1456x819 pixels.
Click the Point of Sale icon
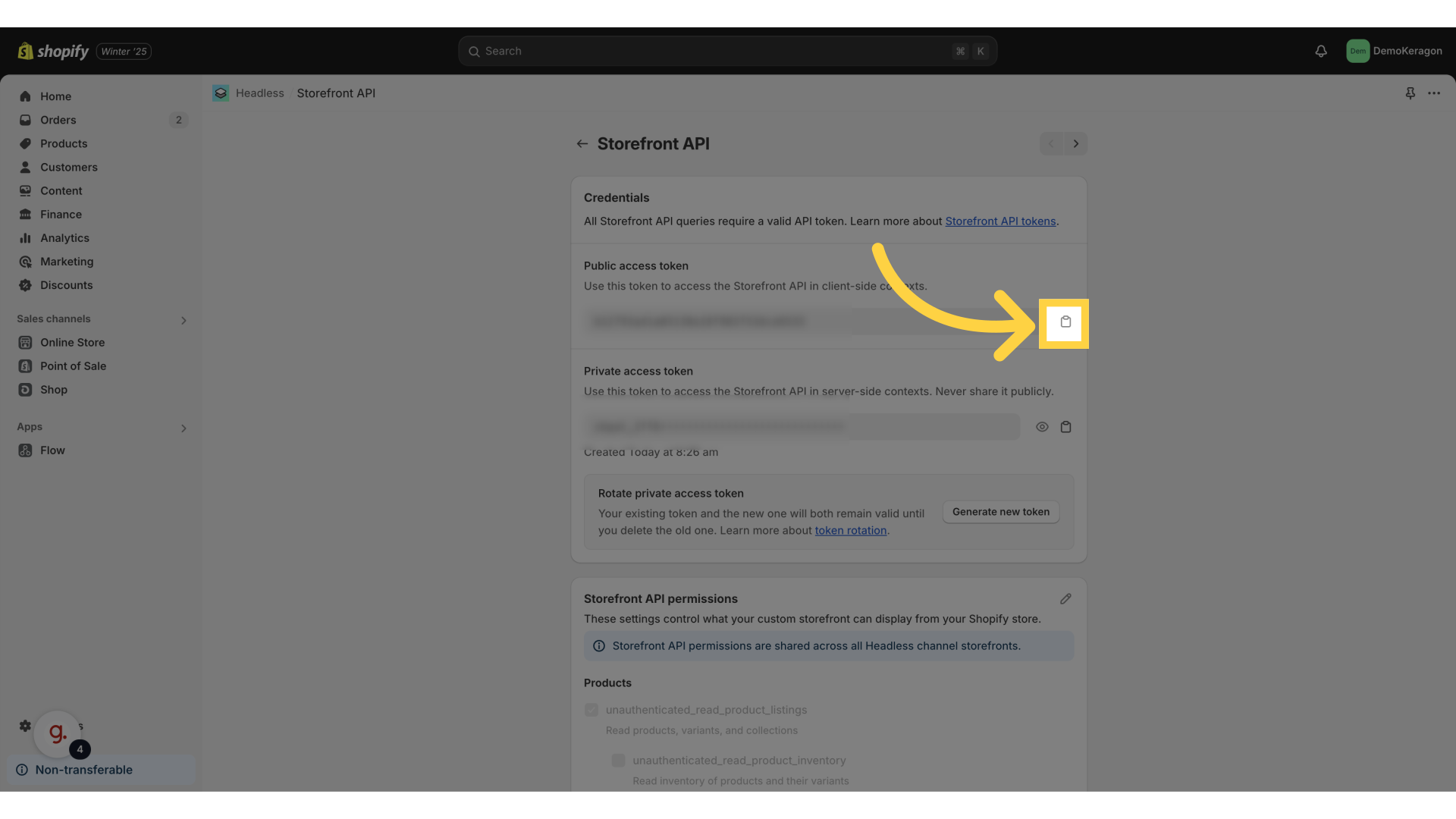[25, 366]
